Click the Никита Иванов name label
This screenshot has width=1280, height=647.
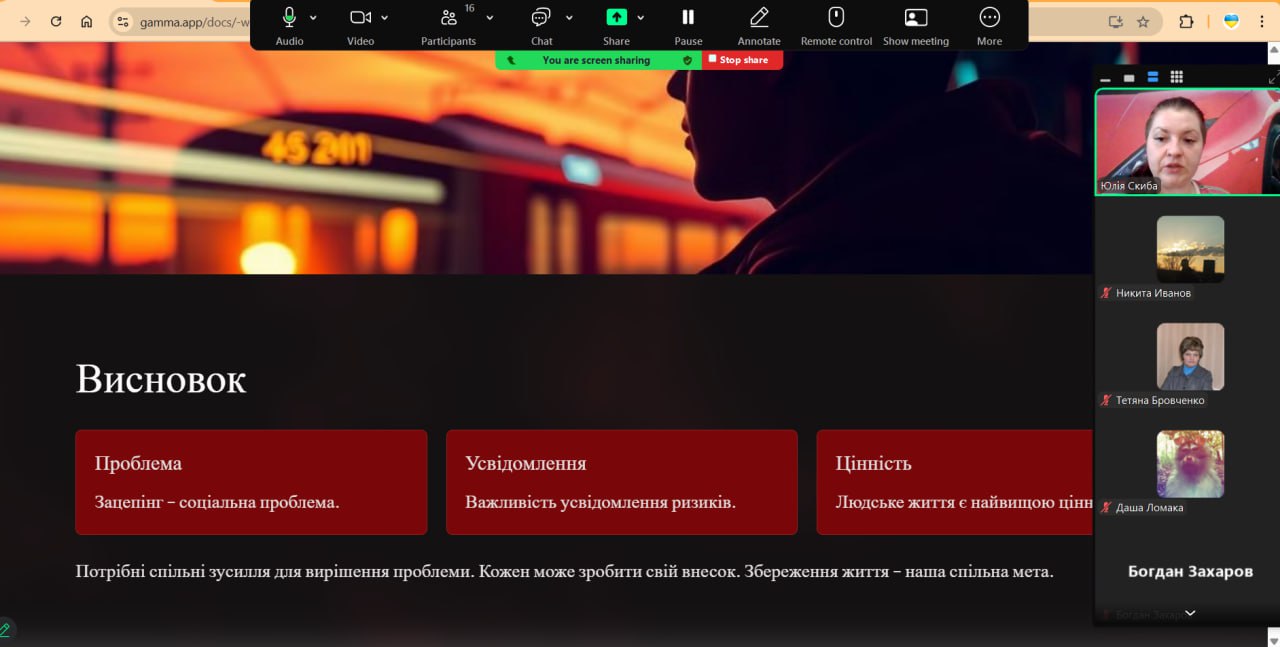coord(1153,293)
